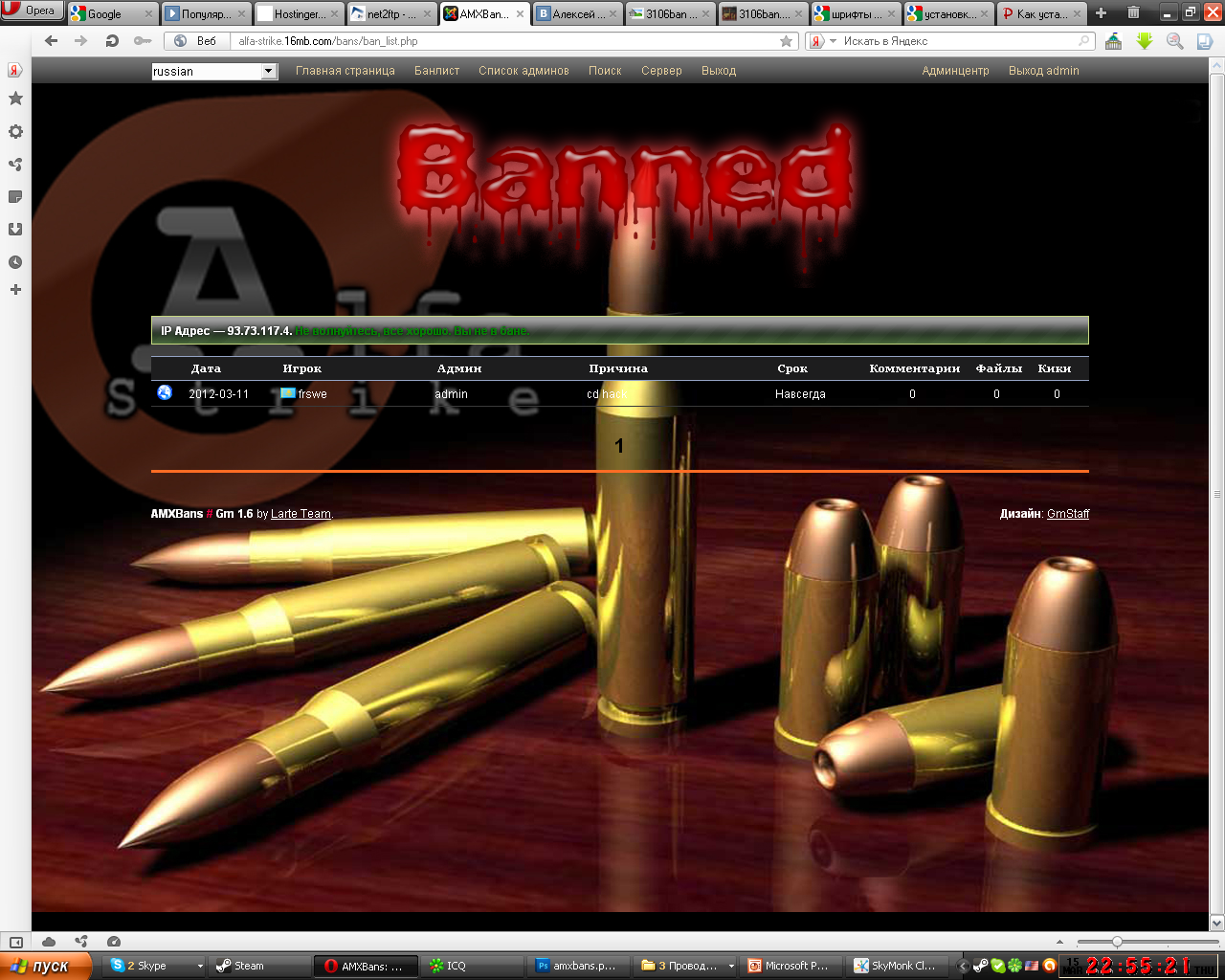Add a panel with the sidebar plus icon

tap(15, 289)
